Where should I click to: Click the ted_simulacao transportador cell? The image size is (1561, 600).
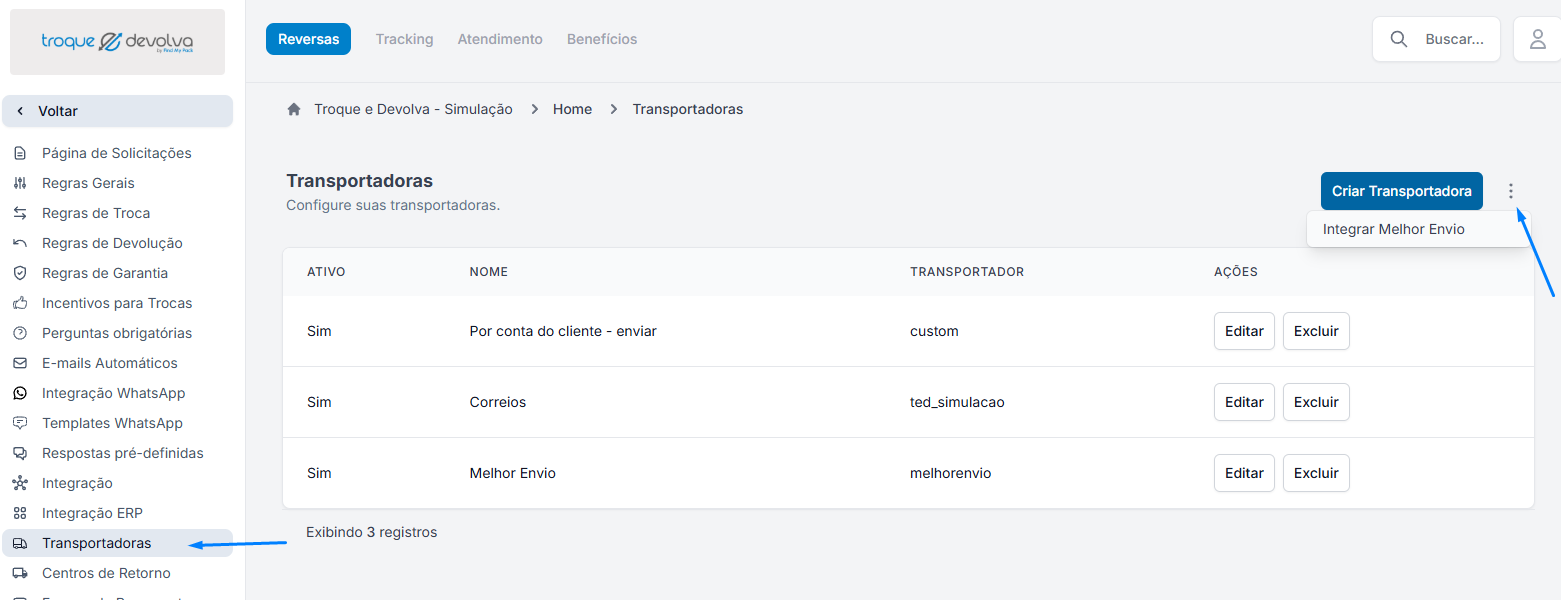[x=957, y=402]
